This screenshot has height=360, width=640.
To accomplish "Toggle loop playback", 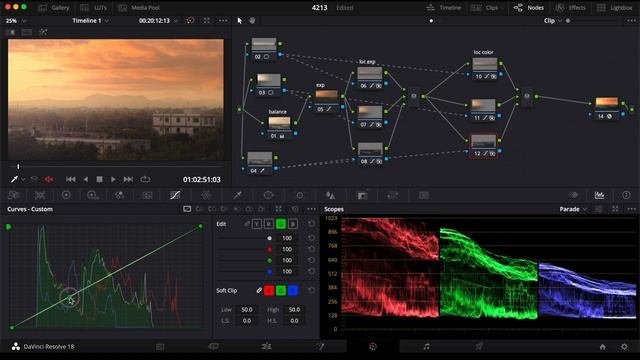I will pos(145,179).
